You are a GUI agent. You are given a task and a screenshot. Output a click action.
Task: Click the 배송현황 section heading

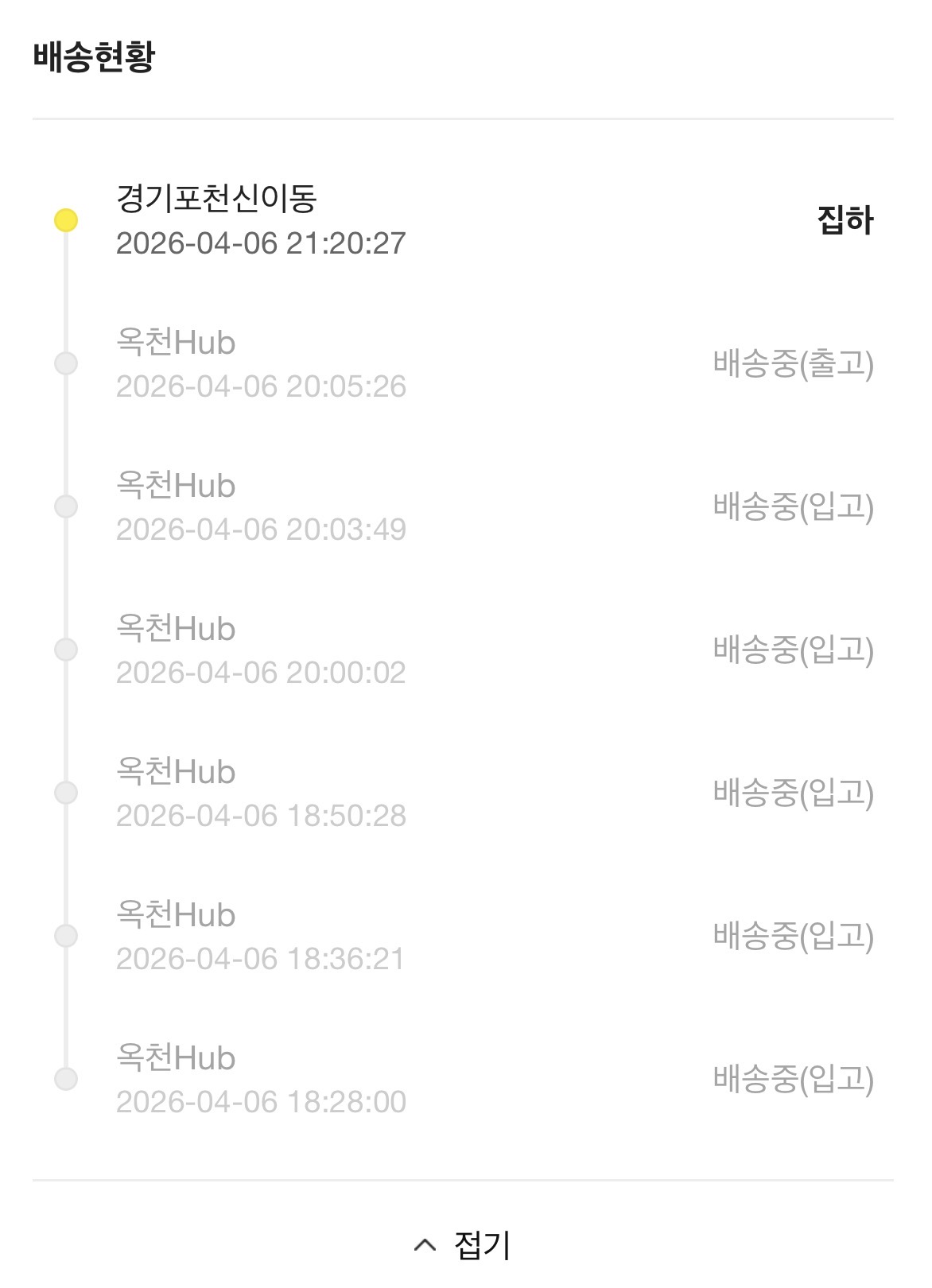[x=94, y=56]
